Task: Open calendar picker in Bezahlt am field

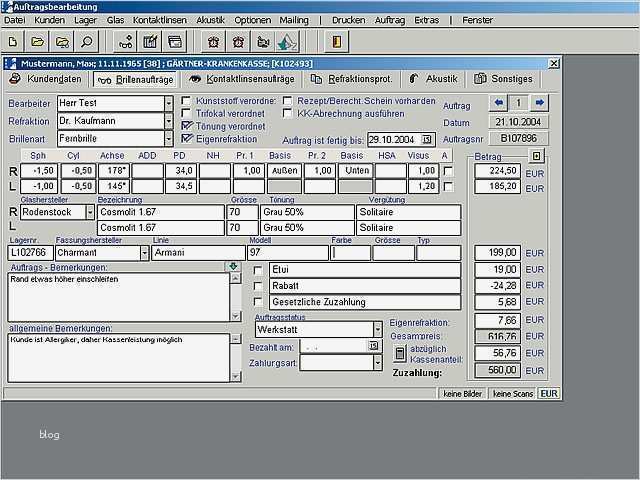Action: pyautogui.click(x=373, y=346)
